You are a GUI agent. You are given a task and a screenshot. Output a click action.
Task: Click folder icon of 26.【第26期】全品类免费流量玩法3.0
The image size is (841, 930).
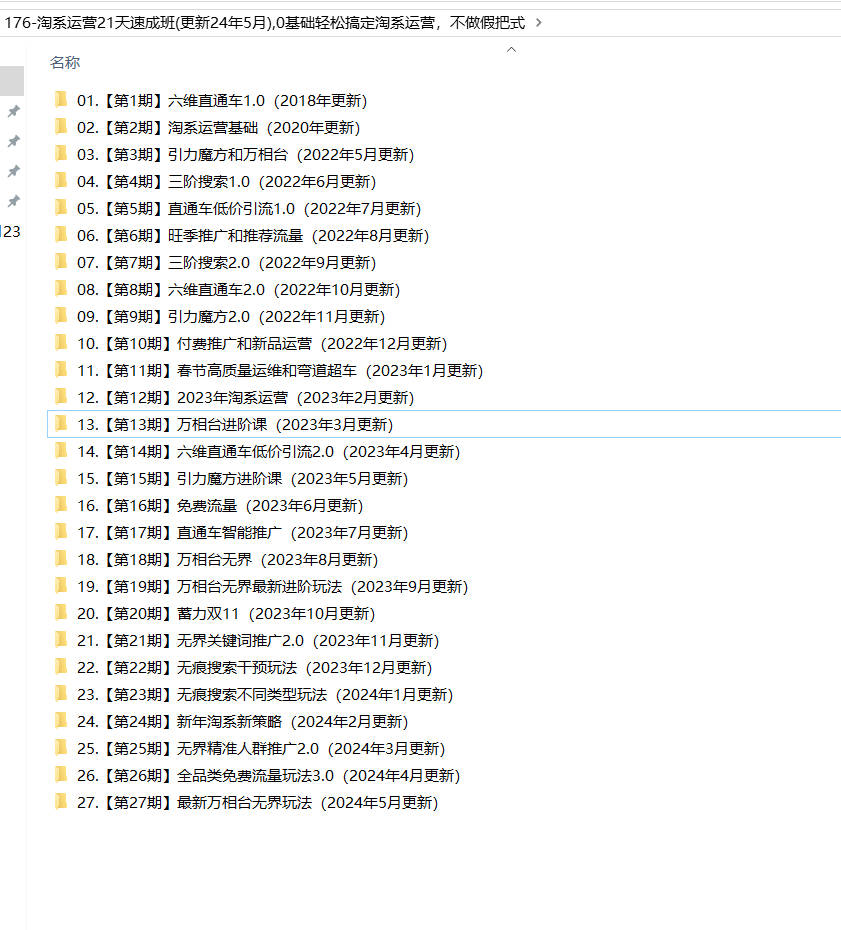pyautogui.click(x=61, y=774)
